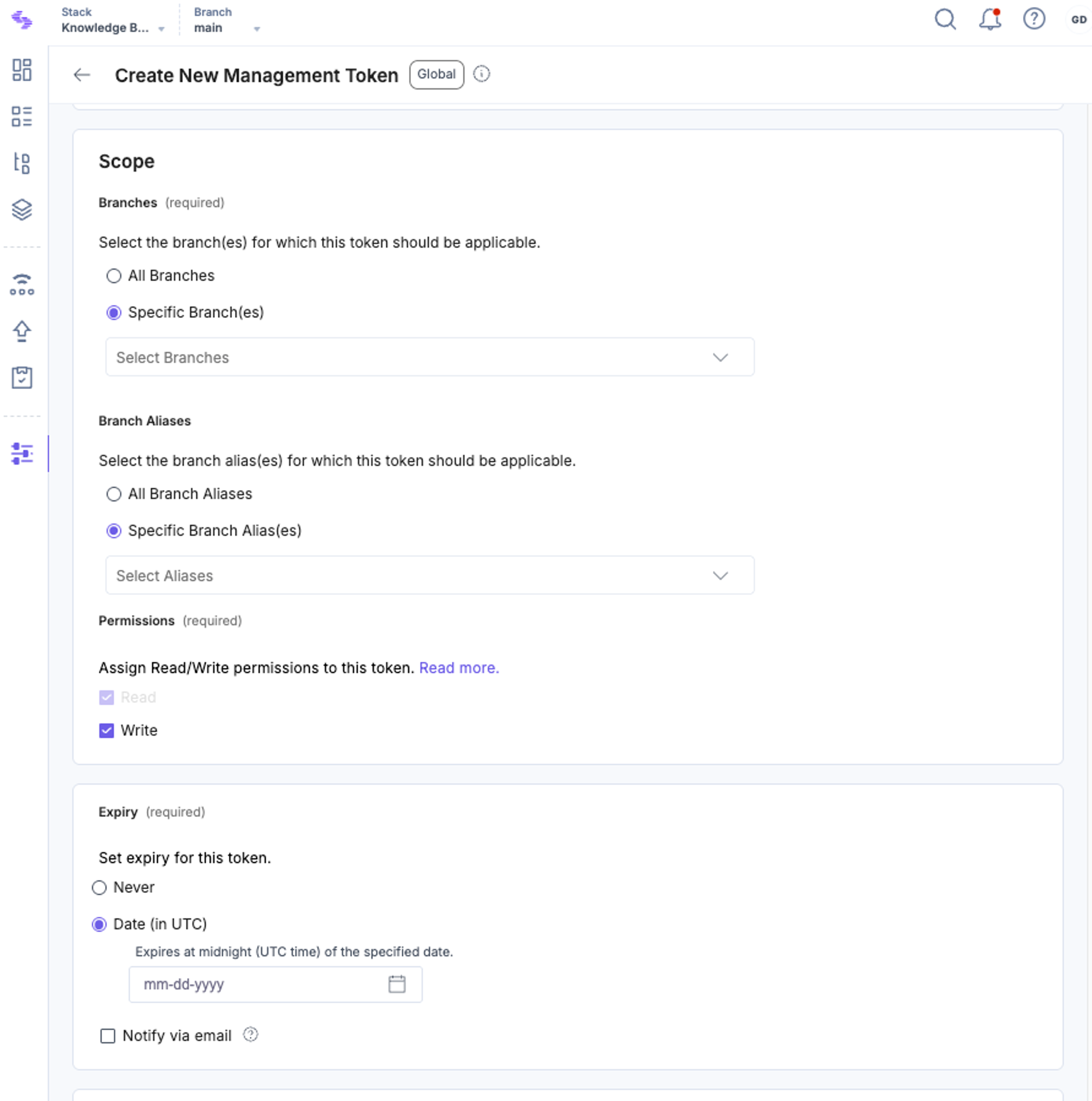Click the Permissions (required) label
This screenshot has width=1092, height=1101.
[170, 621]
